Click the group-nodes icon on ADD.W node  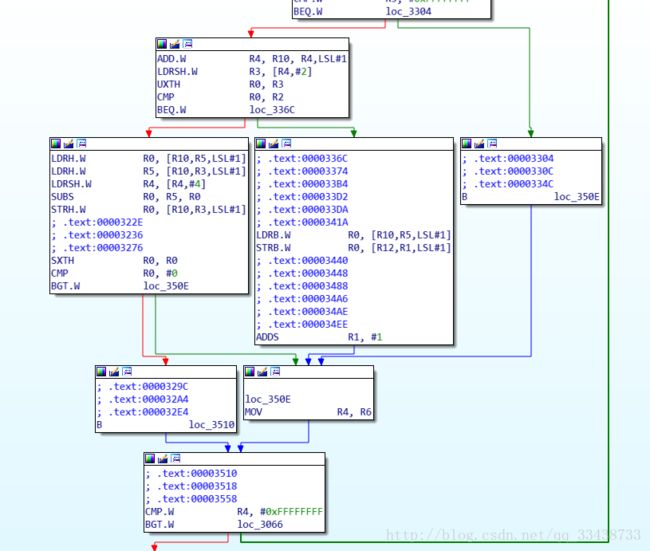coord(187,44)
